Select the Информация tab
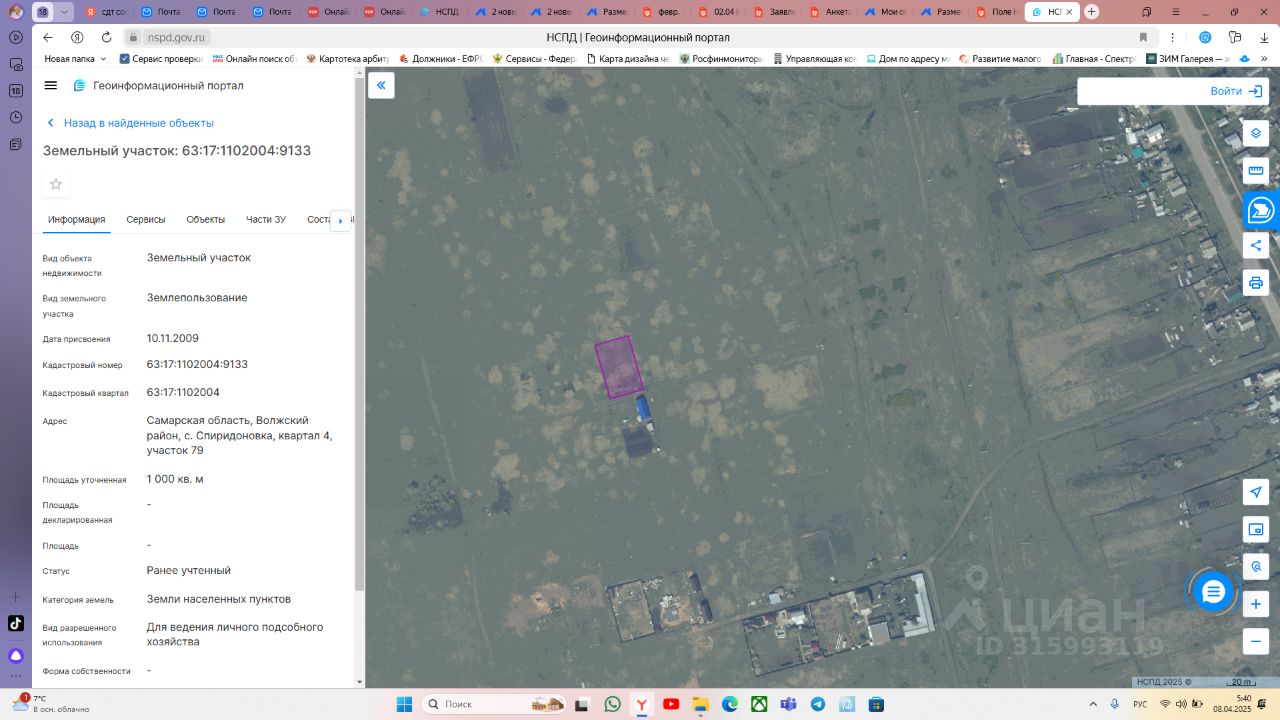This screenshot has height=720, width=1280. coord(77,220)
